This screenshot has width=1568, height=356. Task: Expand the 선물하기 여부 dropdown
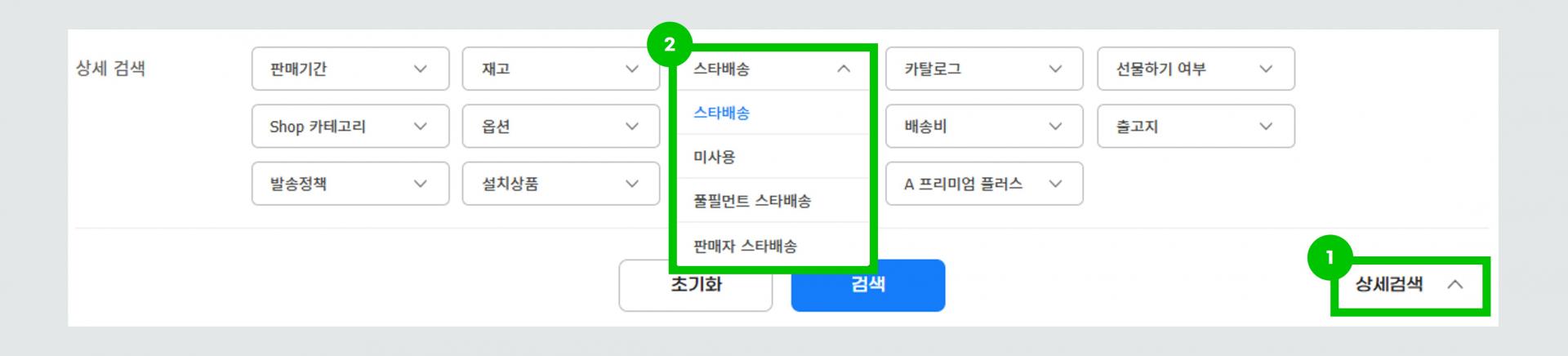[1195, 69]
